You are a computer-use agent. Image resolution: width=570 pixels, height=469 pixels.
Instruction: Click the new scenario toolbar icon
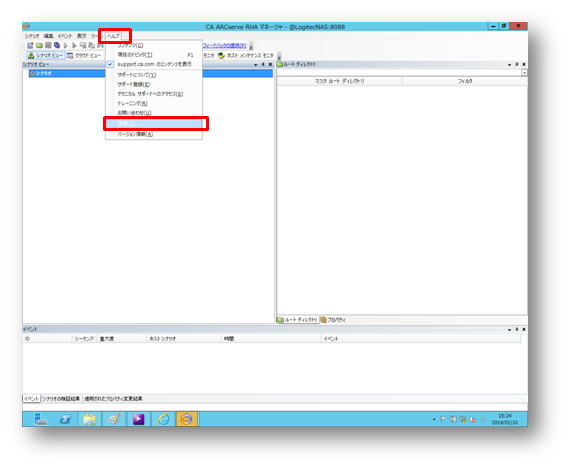click(x=30, y=45)
